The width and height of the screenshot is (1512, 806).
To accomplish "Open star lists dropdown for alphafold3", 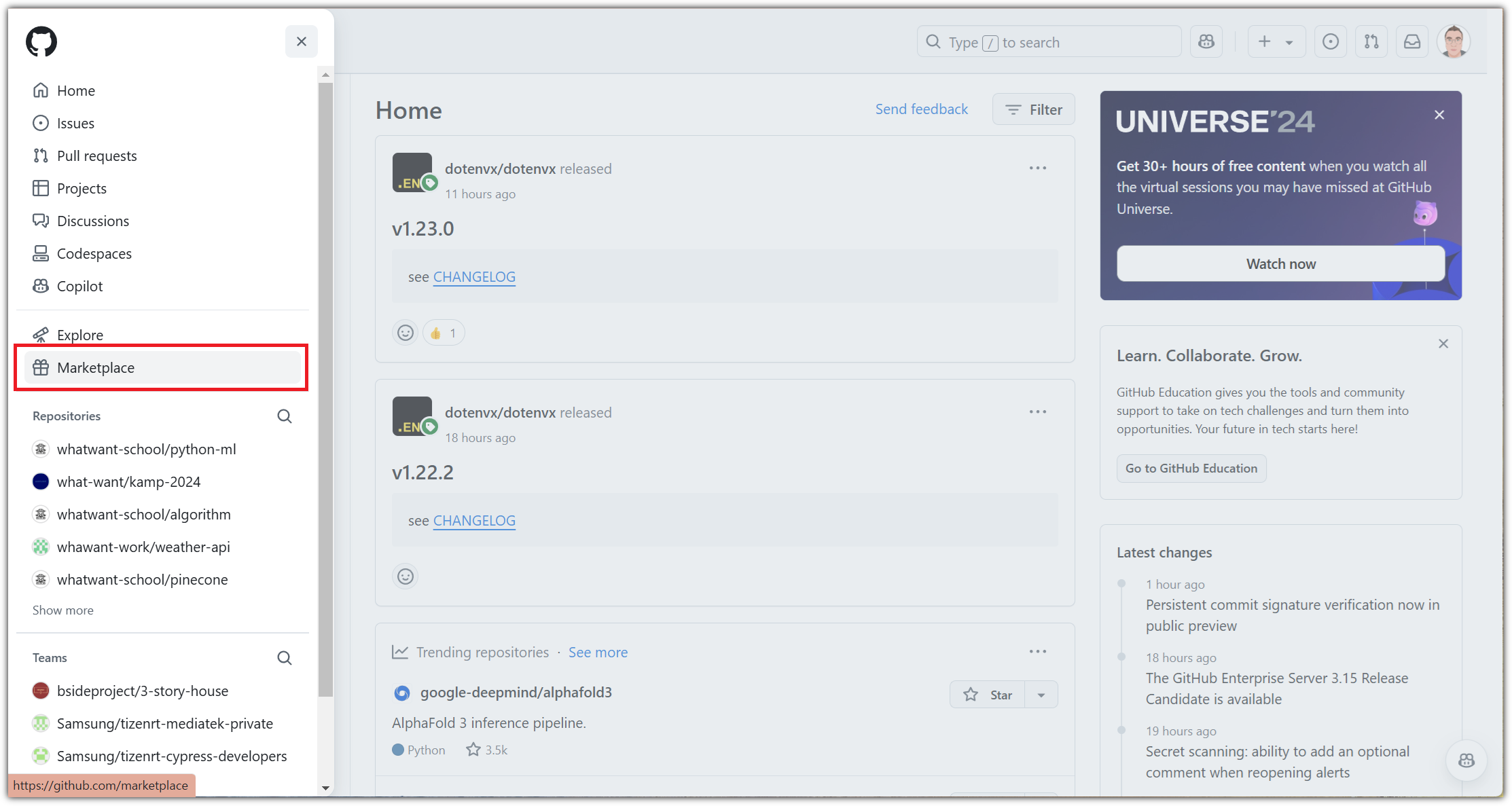I will [x=1041, y=695].
